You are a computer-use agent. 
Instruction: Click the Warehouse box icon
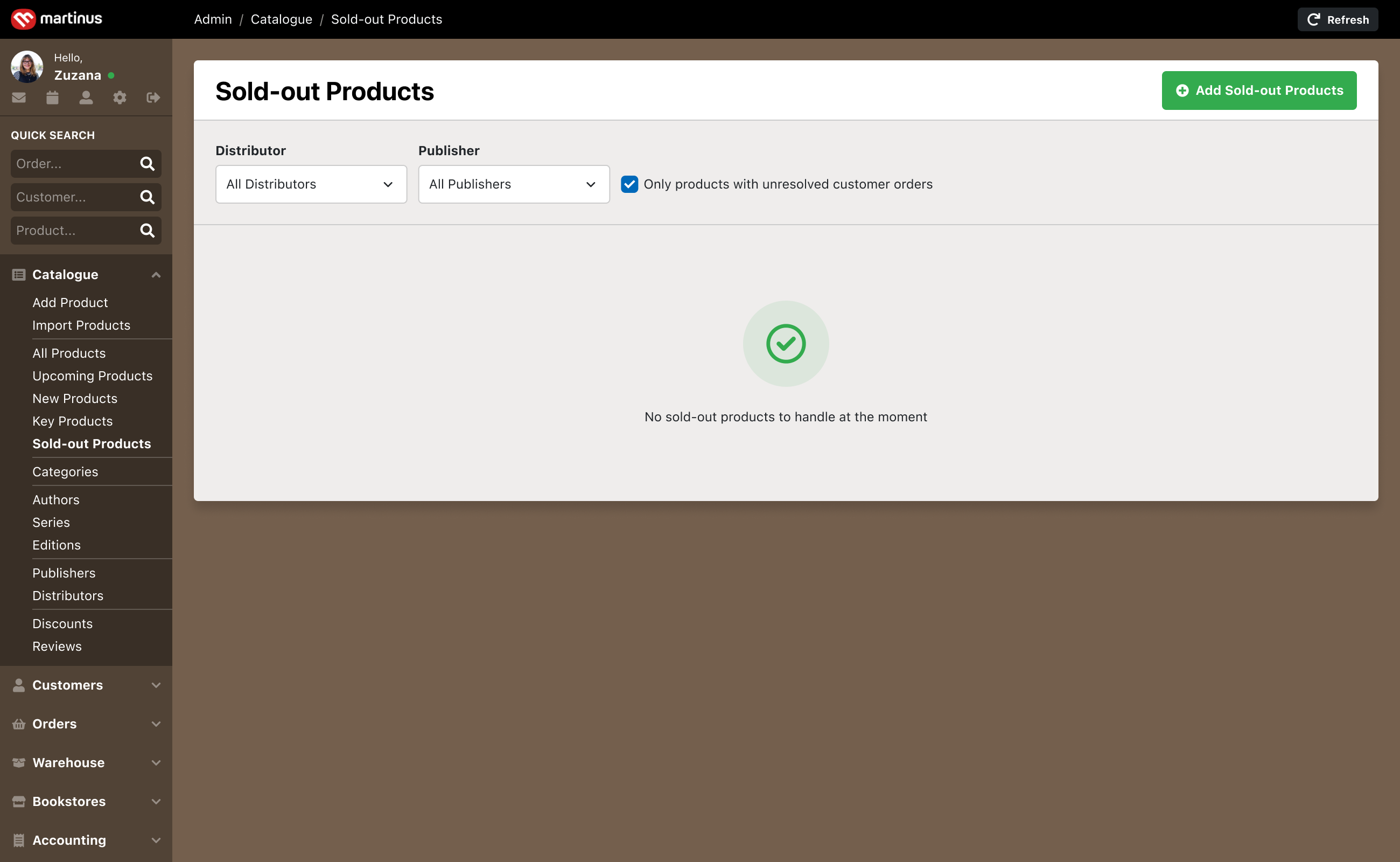[x=19, y=763]
